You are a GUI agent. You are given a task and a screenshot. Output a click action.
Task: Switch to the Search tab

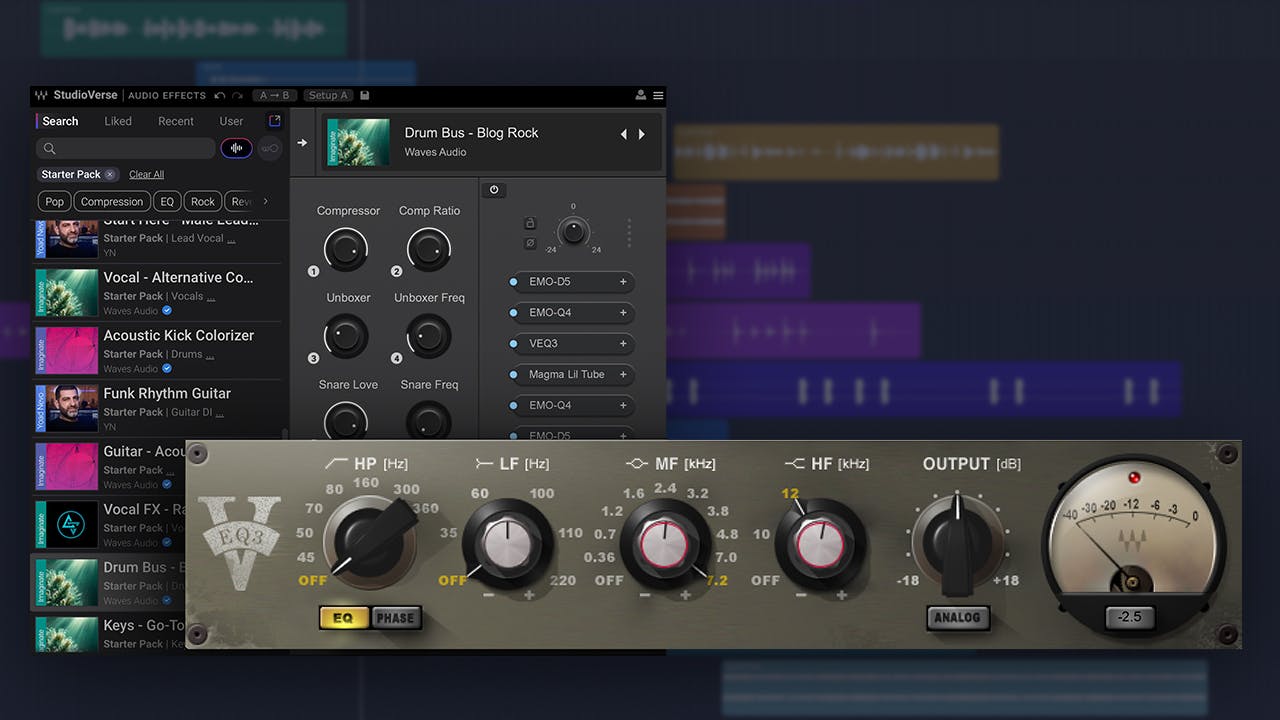click(x=60, y=121)
